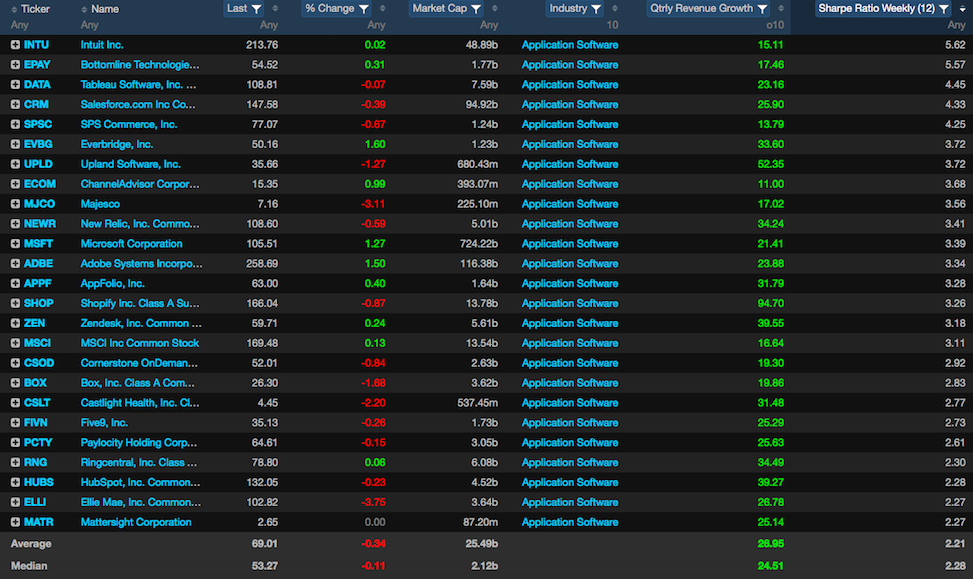Image resolution: width=973 pixels, height=579 pixels.
Task: Click descending sort arrow after Sharpe Ratio Weekly
Action: pos(962,9)
